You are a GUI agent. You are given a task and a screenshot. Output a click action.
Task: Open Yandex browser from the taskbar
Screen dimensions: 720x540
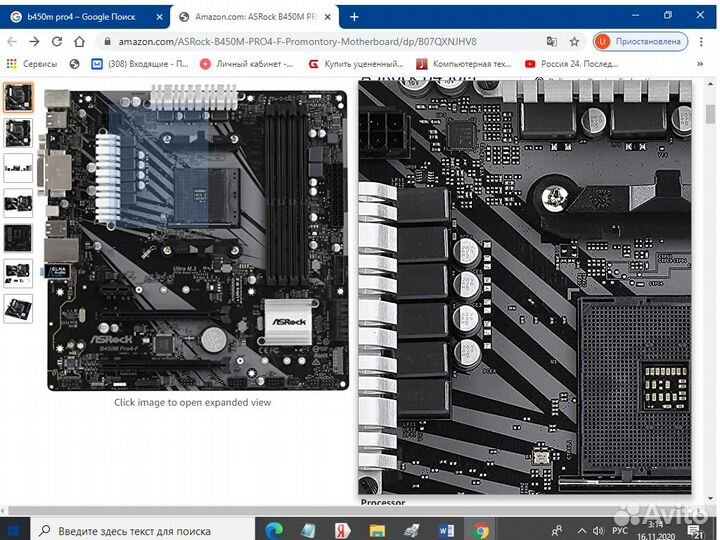coord(343,530)
